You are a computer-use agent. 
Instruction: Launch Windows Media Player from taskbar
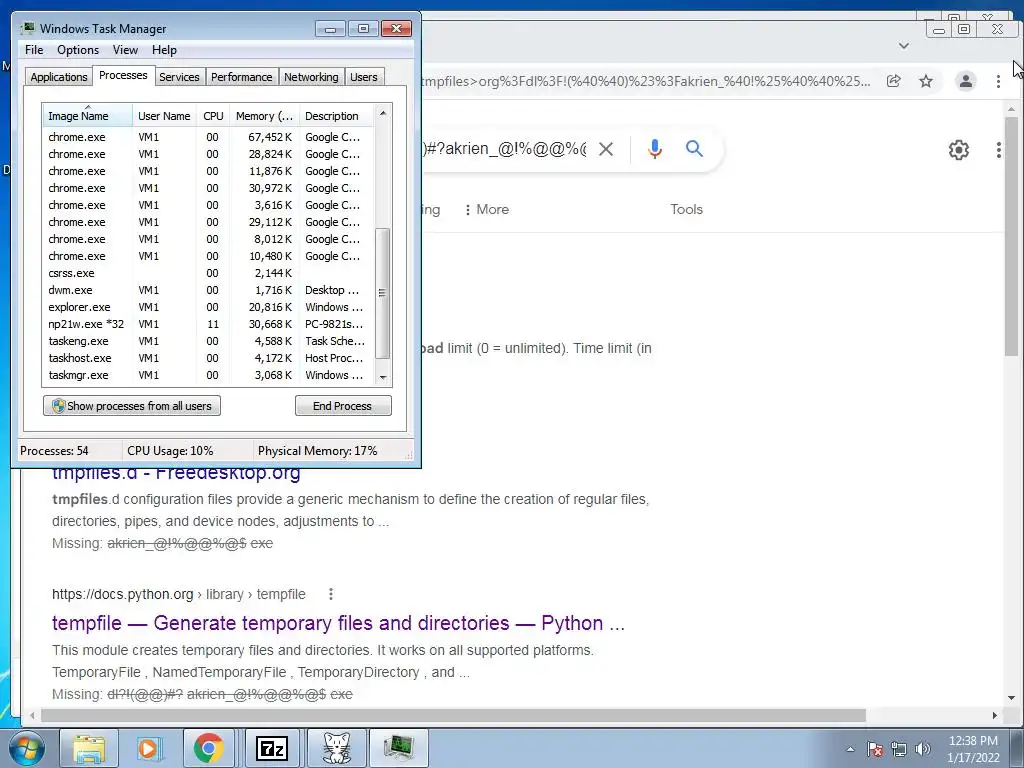click(149, 748)
